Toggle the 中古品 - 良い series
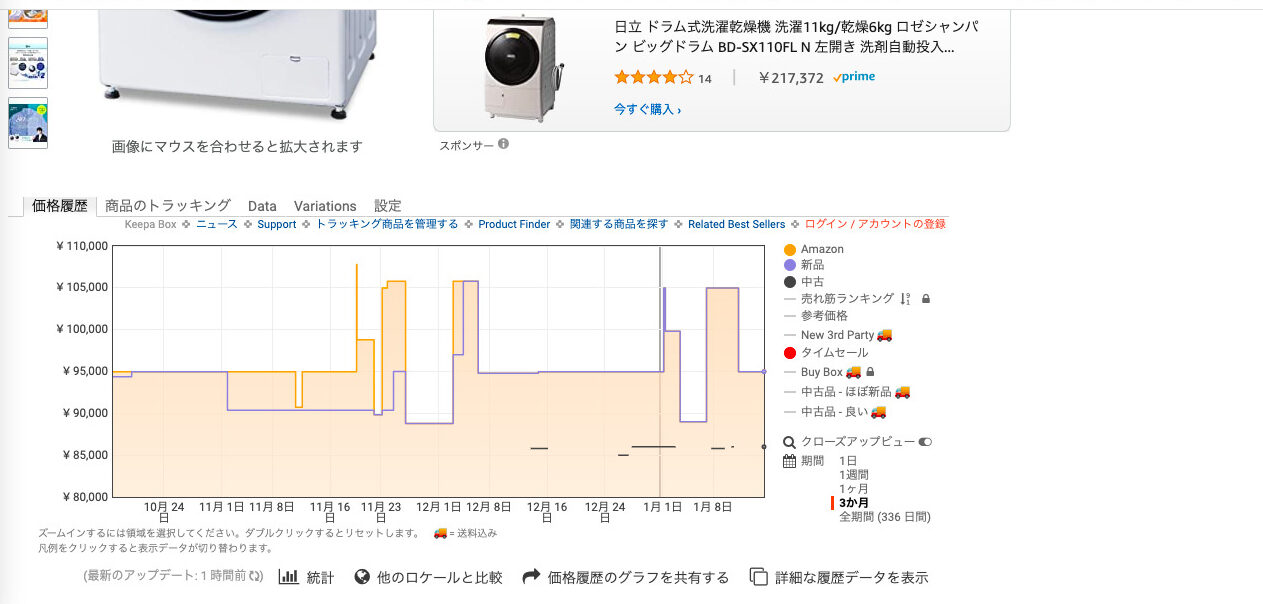This screenshot has height=604, width=1263. [x=835, y=411]
